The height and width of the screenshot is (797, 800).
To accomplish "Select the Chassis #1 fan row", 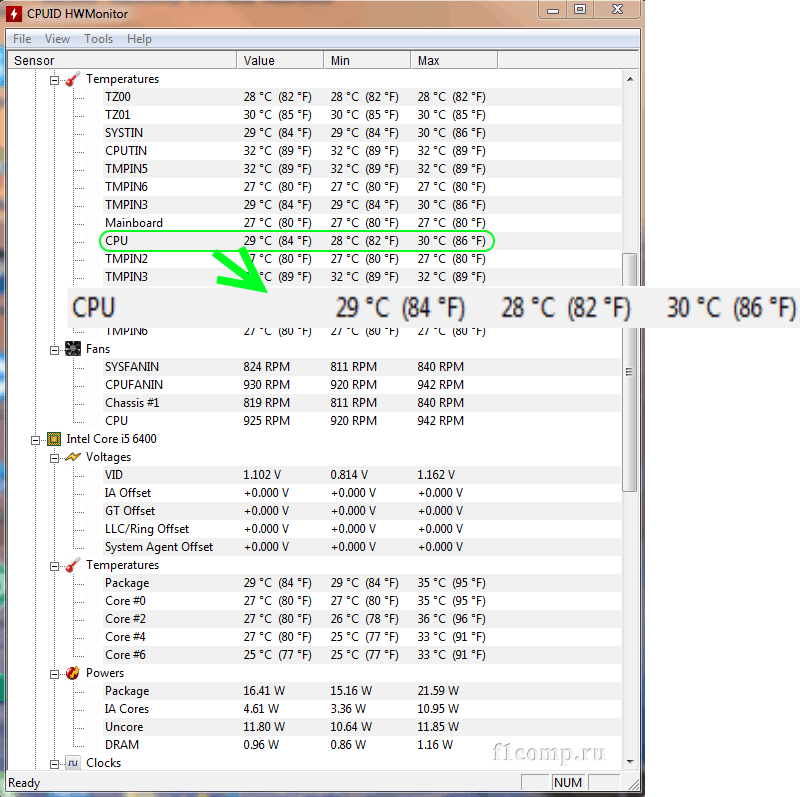I will pyautogui.click(x=362, y=403).
